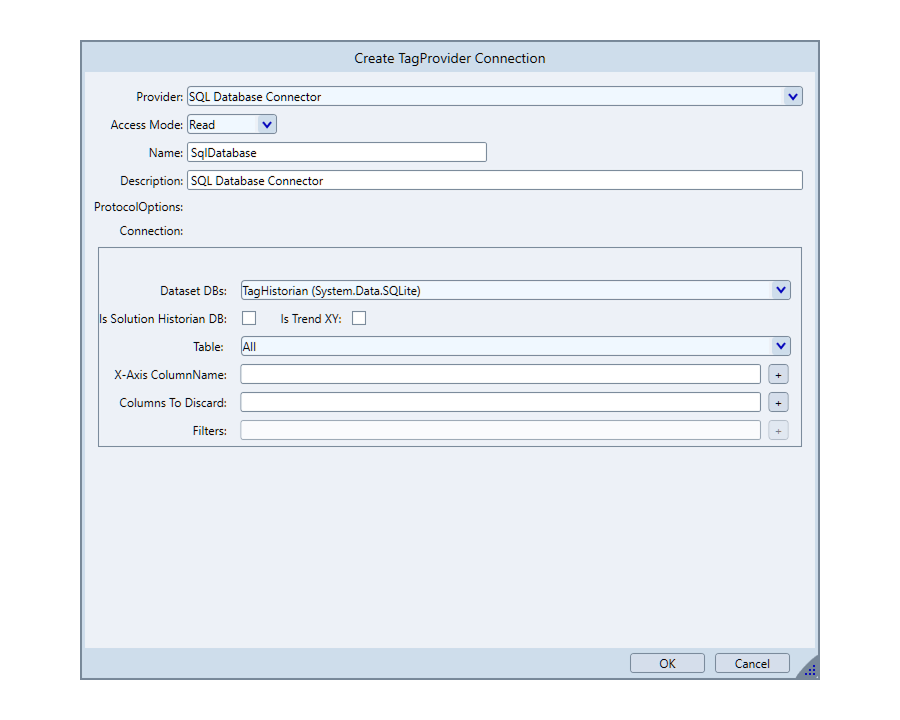Viewport: 900px width, 720px height.
Task: Click the Name field containing SqlDatabase
Action: pos(336,153)
